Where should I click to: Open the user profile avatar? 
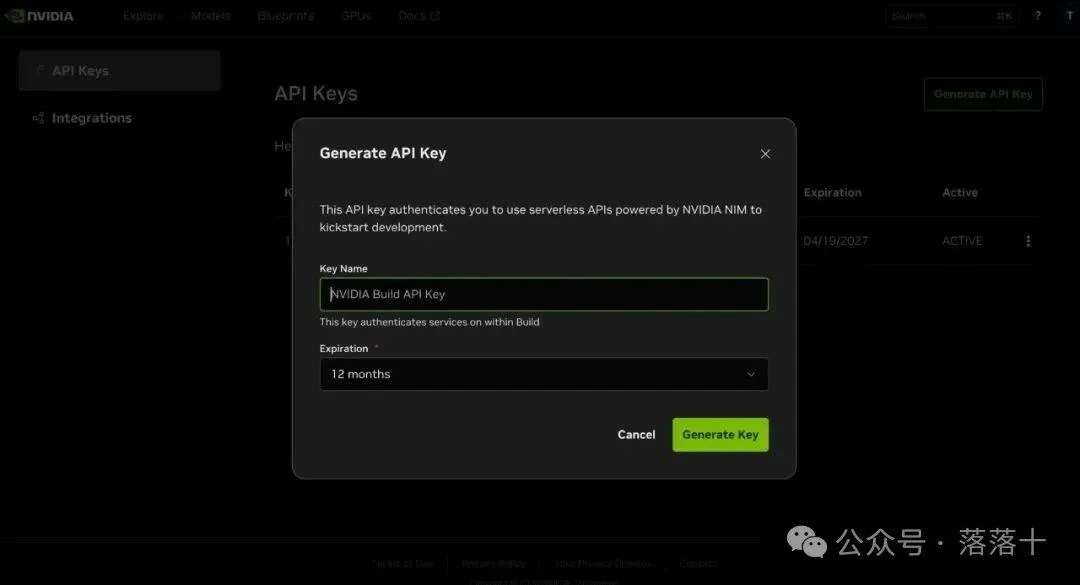pos(1069,16)
